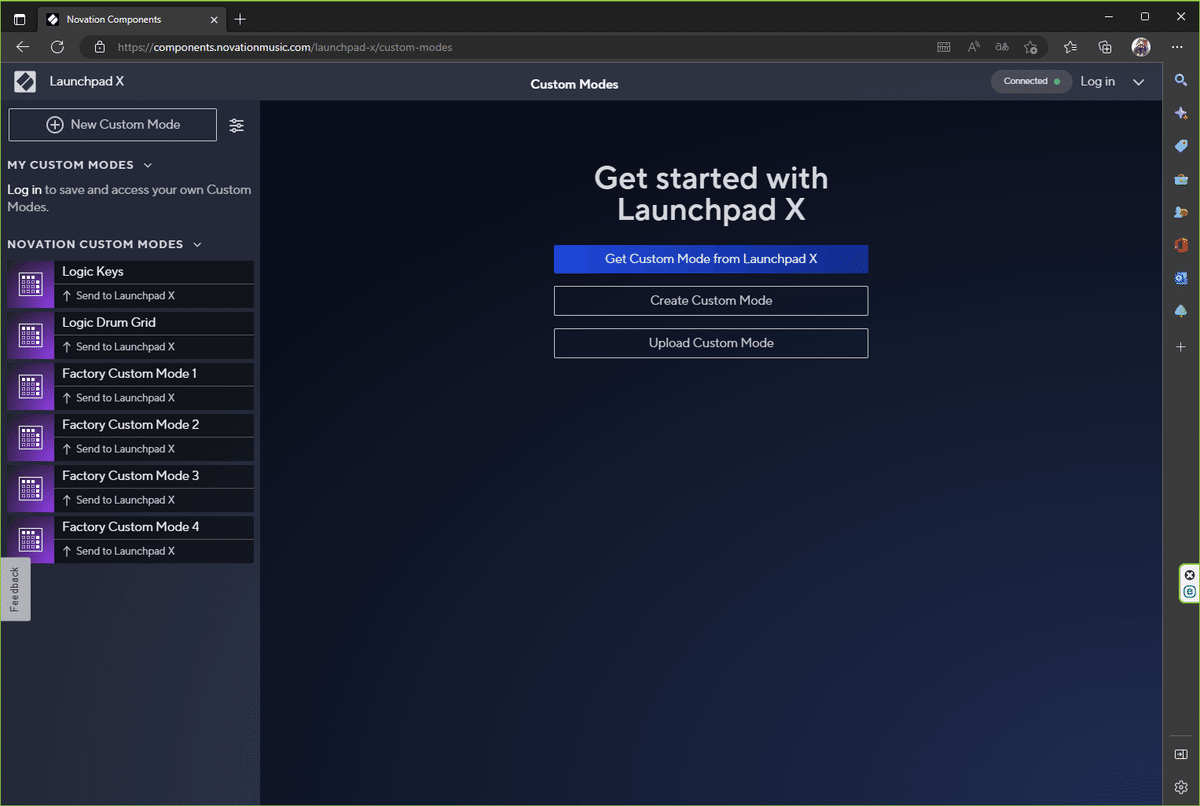This screenshot has width=1200, height=806.
Task: Click the Upload Custom Mode button
Action: pyautogui.click(x=711, y=343)
